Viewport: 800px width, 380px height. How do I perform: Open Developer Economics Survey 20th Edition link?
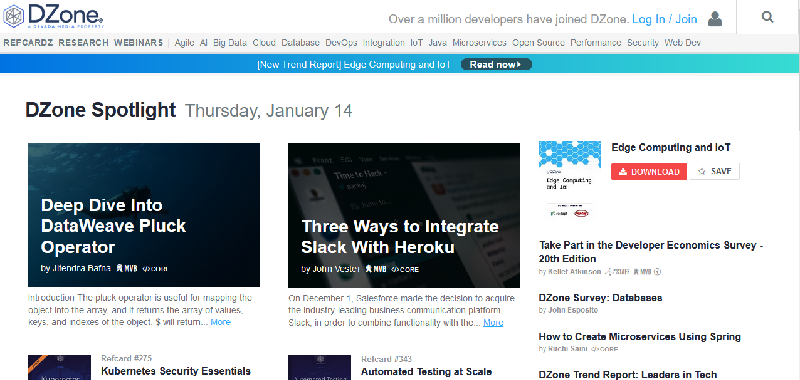pyautogui.click(x=651, y=252)
